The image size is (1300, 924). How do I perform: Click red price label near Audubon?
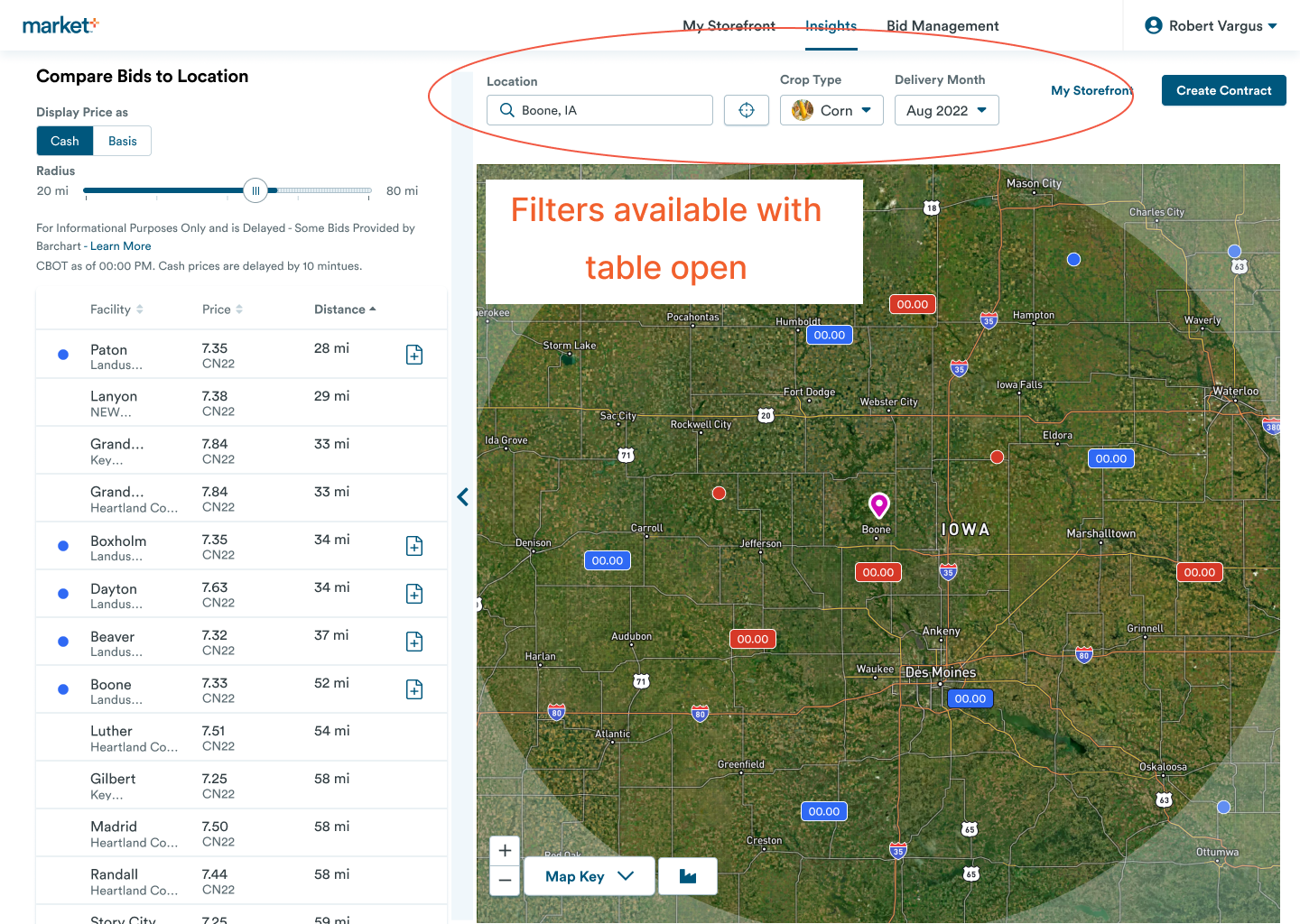[752, 639]
